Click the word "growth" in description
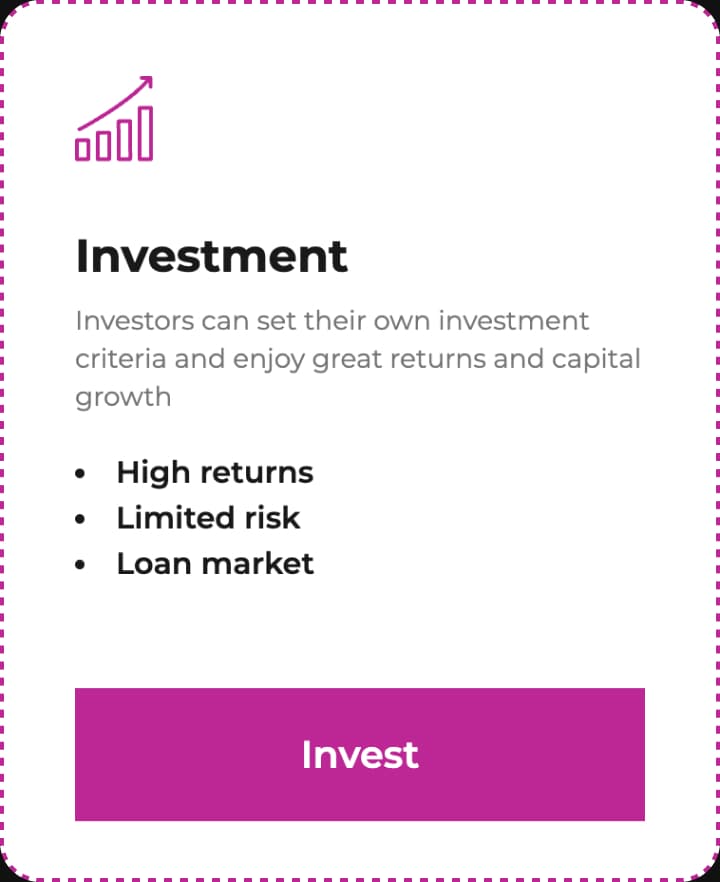The image size is (720, 882). click(x=123, y=397)
